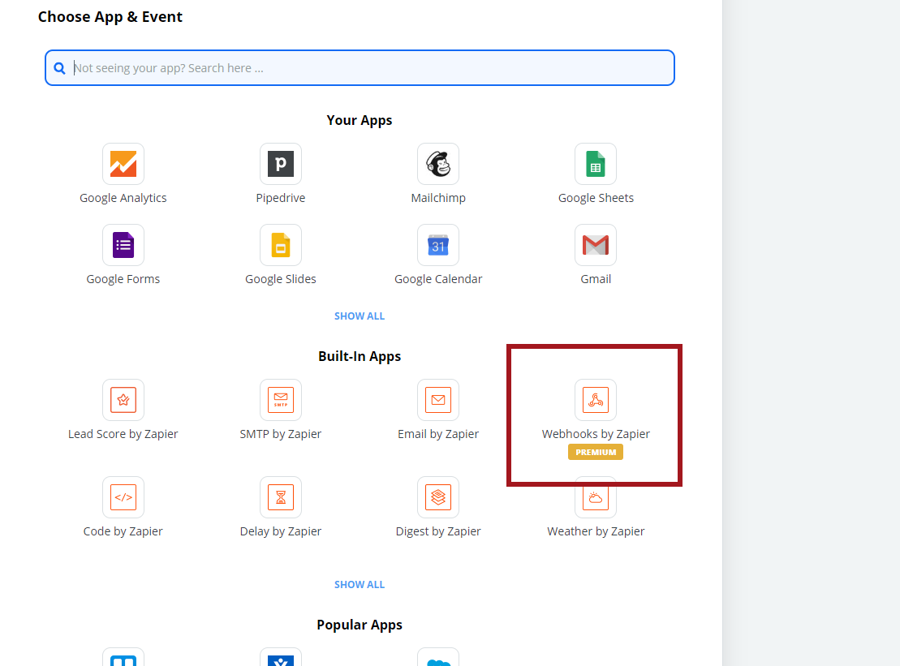This screenshot has height=666, width=900.
Task: Expand Your Apps with Show All
Action: point(359,316)
